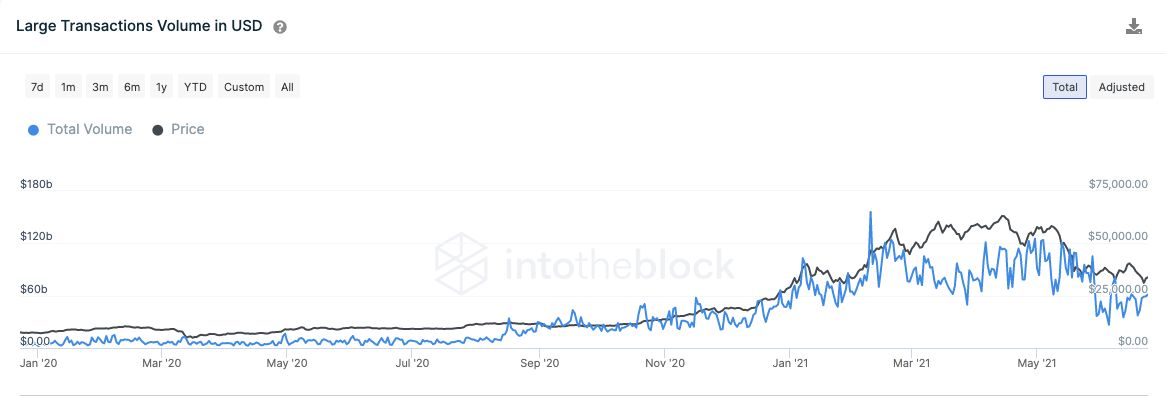Screen dimensions: 1165x396
Task: Select the 1y time range
Action: tap(161, 87)
